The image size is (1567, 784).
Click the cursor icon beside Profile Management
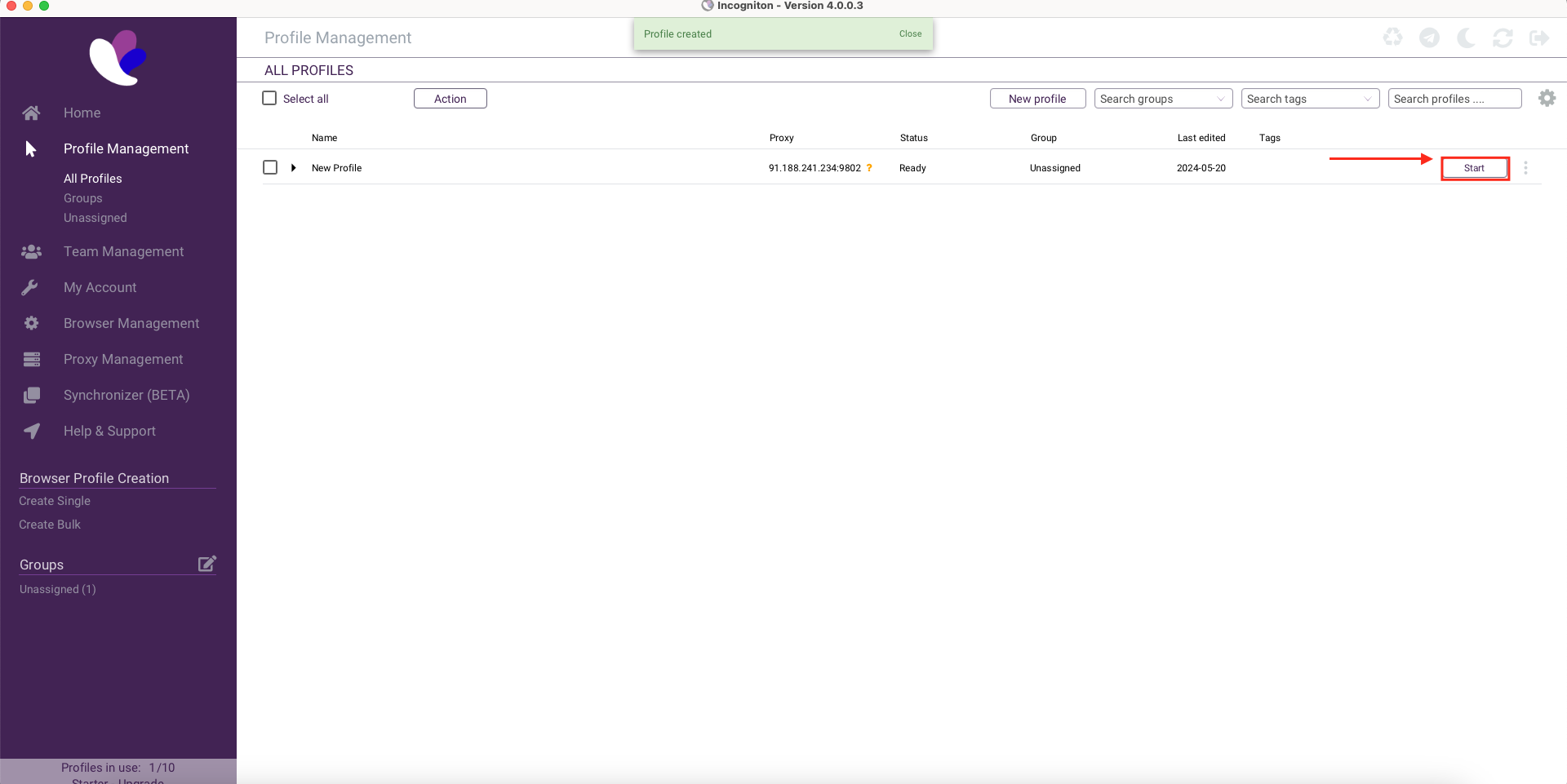pyautogui.click(x=31, y=148)
